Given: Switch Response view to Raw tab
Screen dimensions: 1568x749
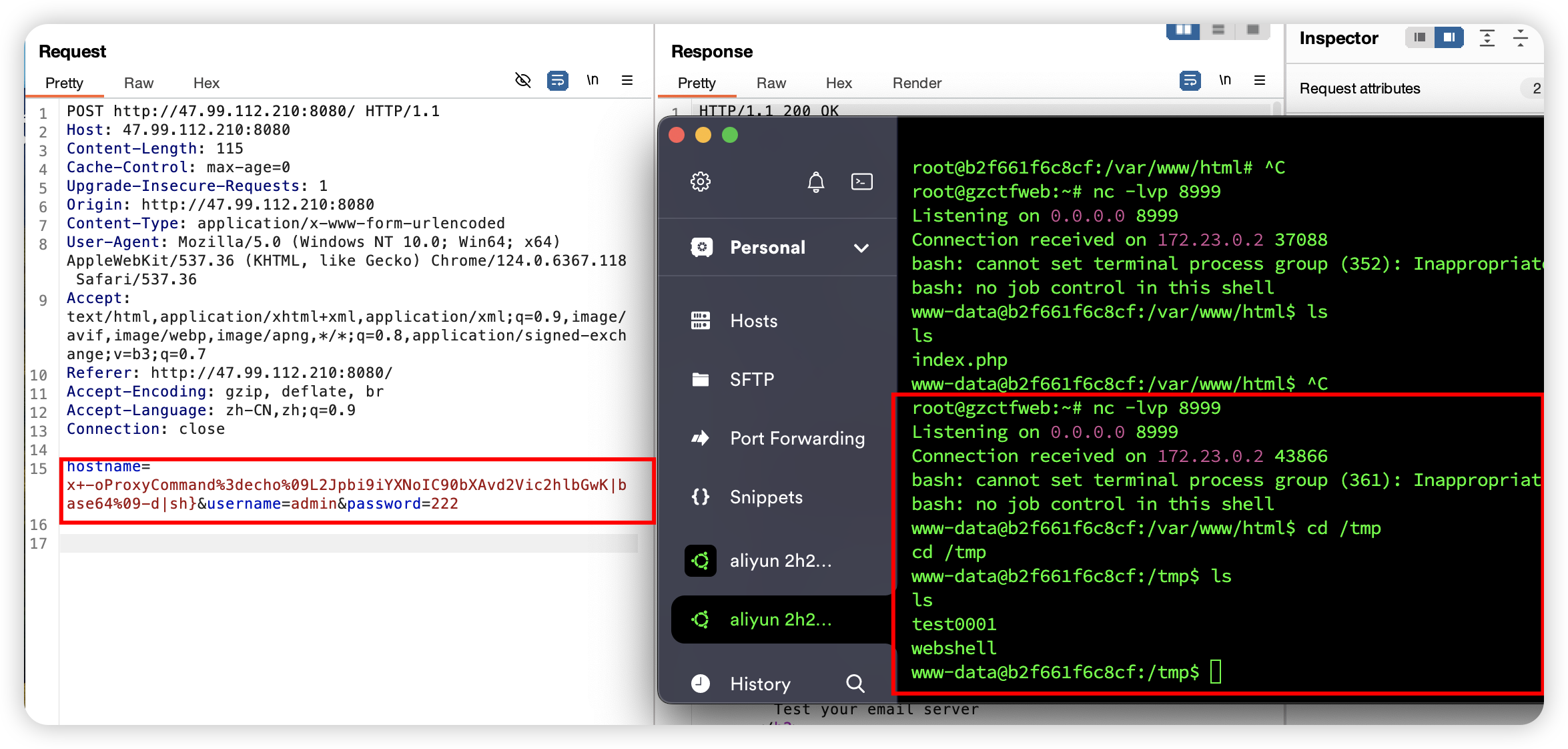Looking at the screenshot, I should 771,83.
